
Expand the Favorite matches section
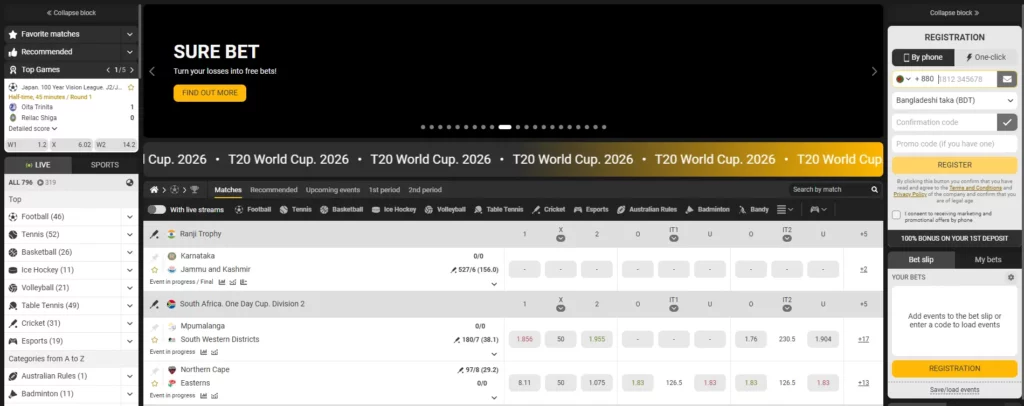[x=129, y=33]
